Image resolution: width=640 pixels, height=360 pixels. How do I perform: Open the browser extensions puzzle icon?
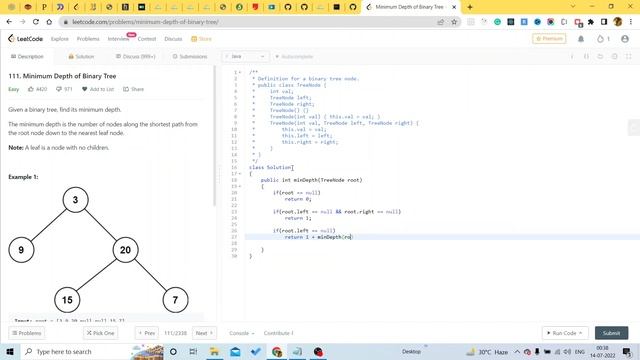point(591,22)
